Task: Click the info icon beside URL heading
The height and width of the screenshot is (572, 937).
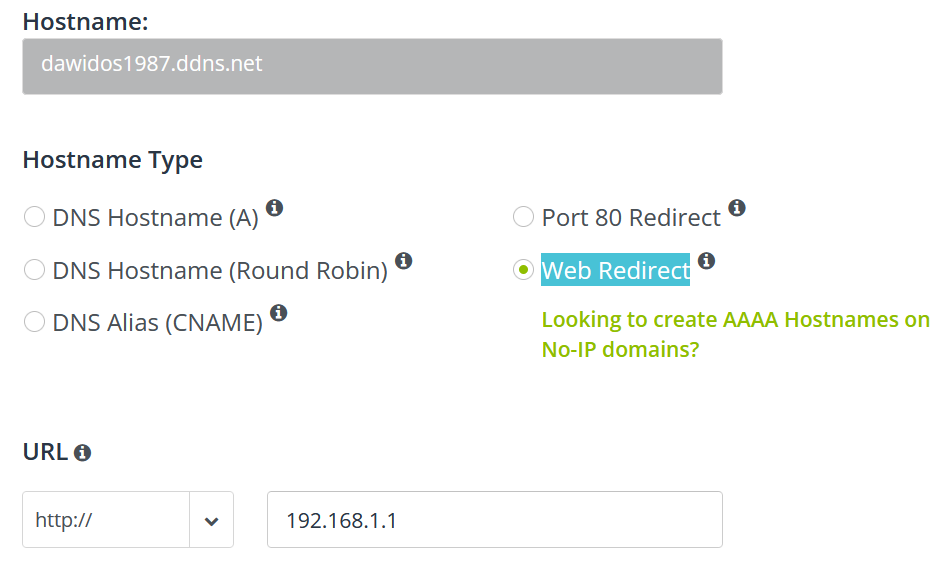Action: click(x=82, y=453)
